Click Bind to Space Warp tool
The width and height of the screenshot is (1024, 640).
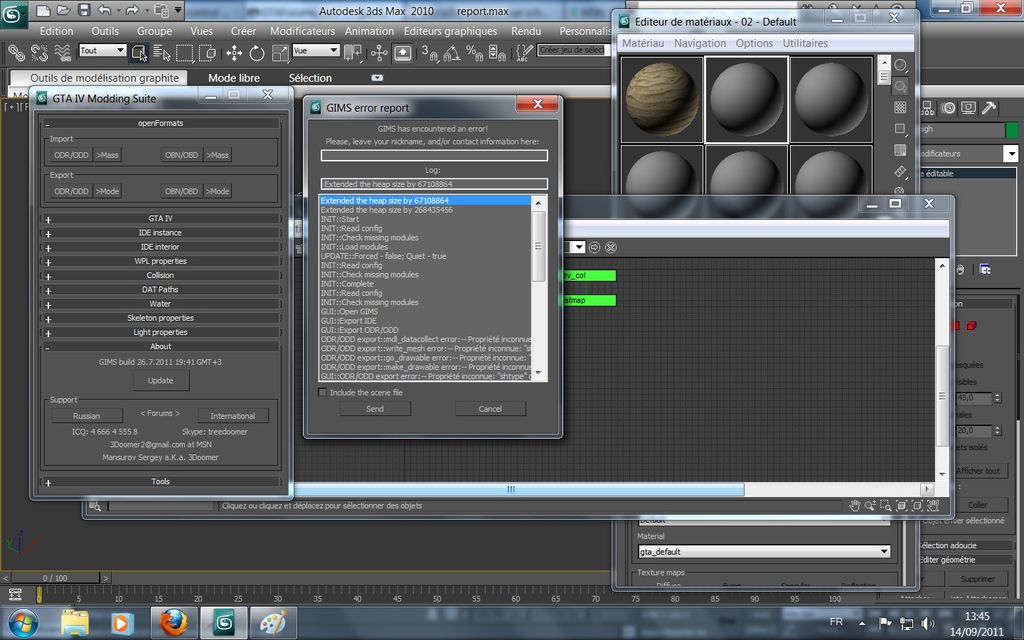pyautogui.click(x=63, y=53)
